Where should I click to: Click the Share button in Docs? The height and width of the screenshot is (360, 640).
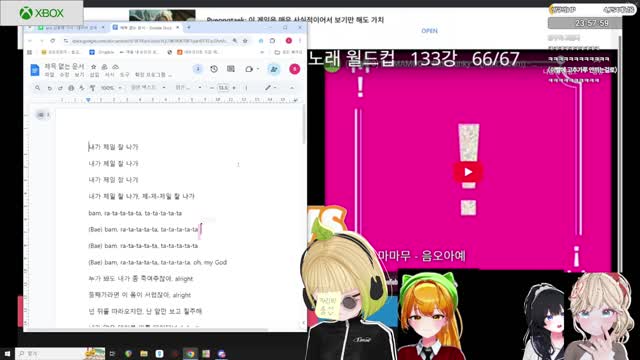274,69
